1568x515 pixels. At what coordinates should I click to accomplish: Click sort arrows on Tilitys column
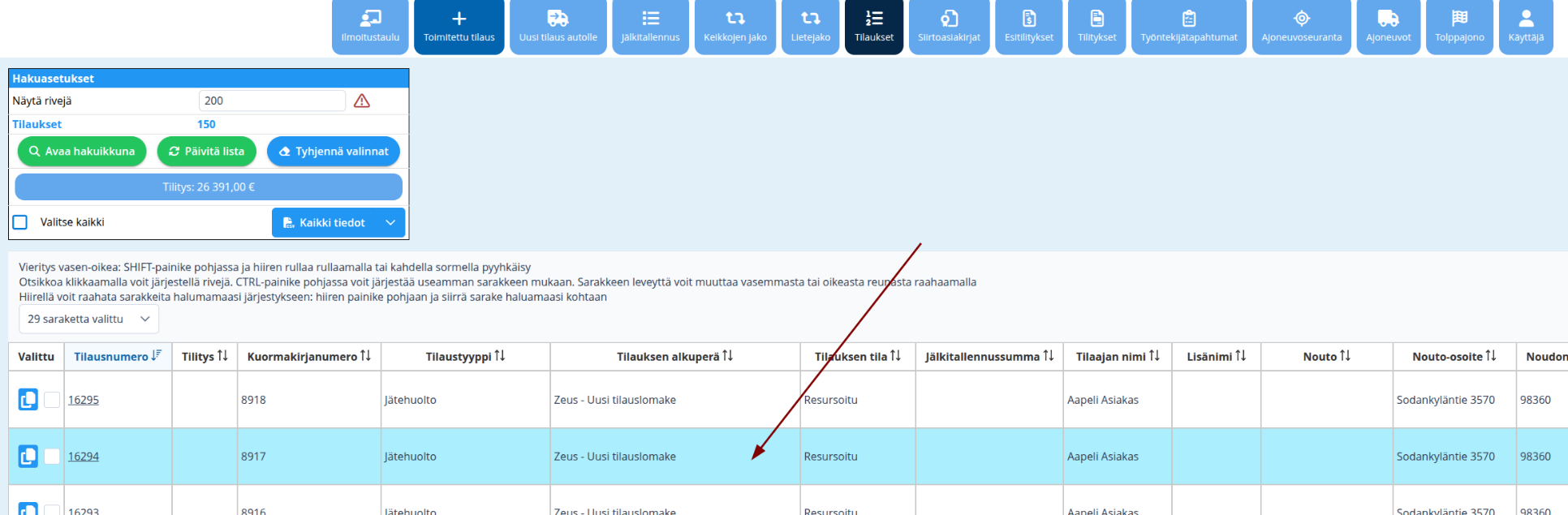222,356
